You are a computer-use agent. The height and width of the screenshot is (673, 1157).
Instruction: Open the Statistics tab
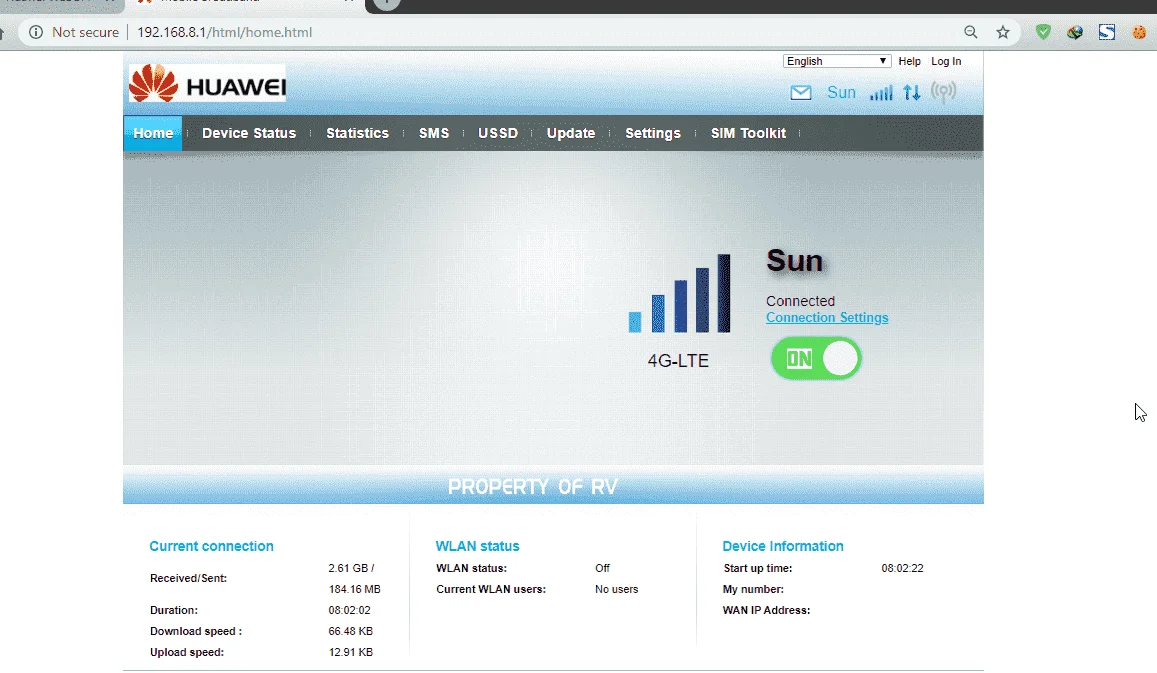coord(357,134)
